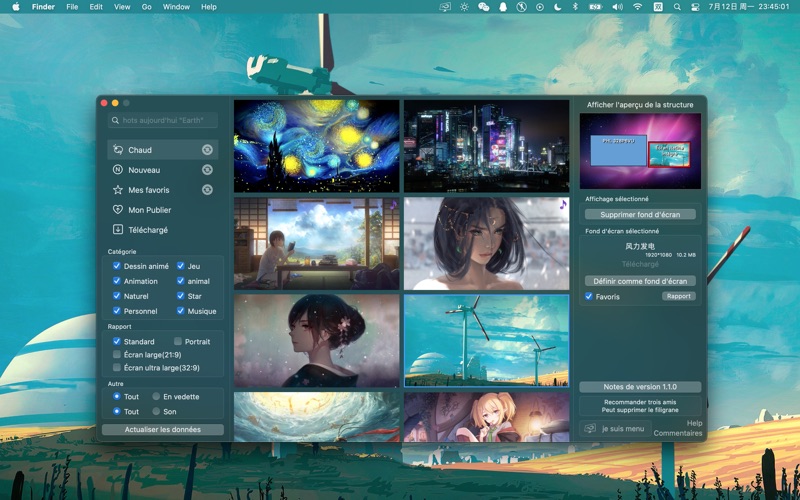Toggle the Animation category checkbox
Viewport: 800px width, 500px height.
click(x=117, y=281)
